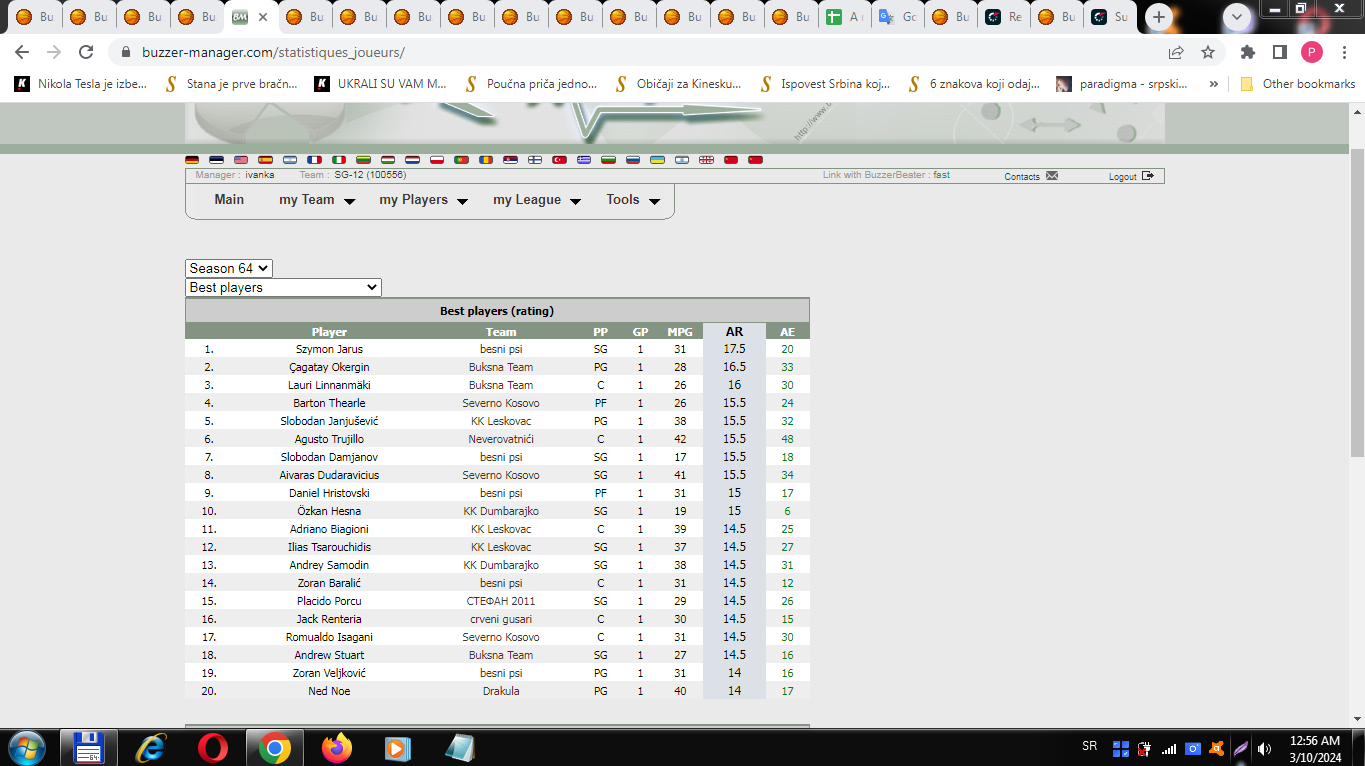
Task: Open the my Players menu
Action: click(x=414, y=200)
